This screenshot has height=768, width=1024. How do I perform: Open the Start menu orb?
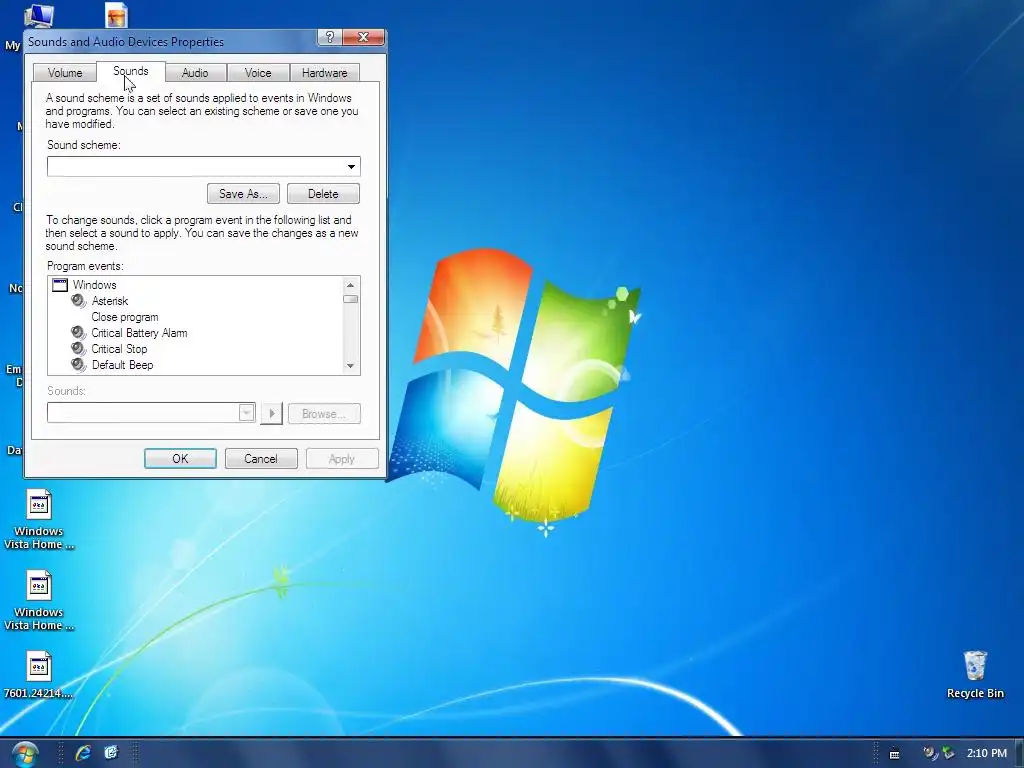click(x=25, y=754)
